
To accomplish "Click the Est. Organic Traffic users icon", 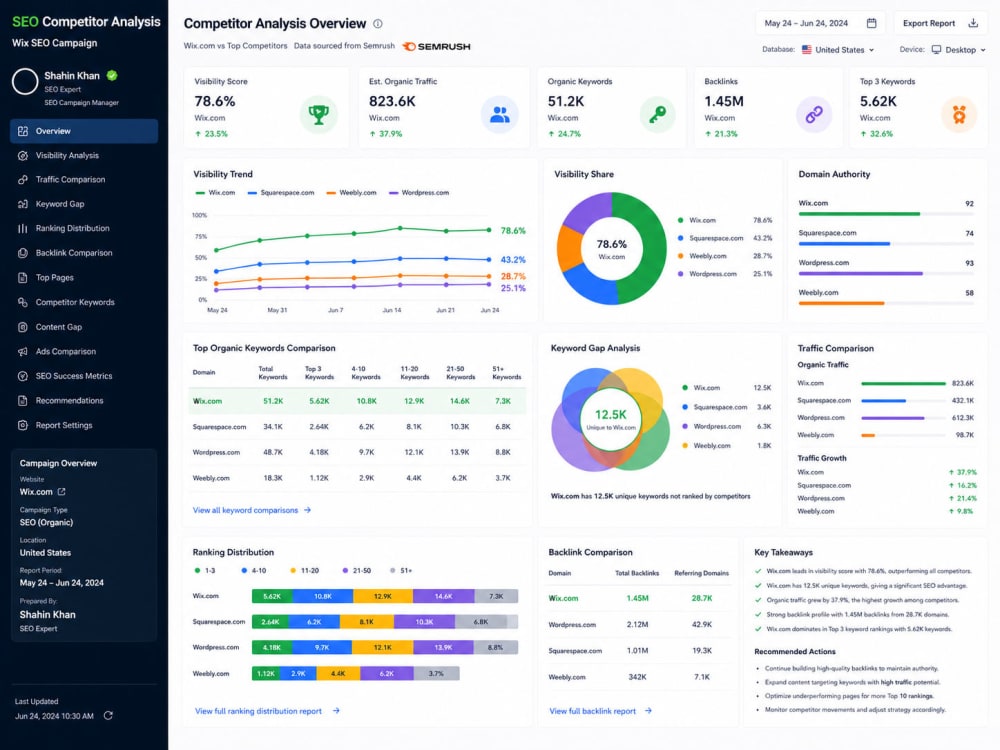I will 499,115.
